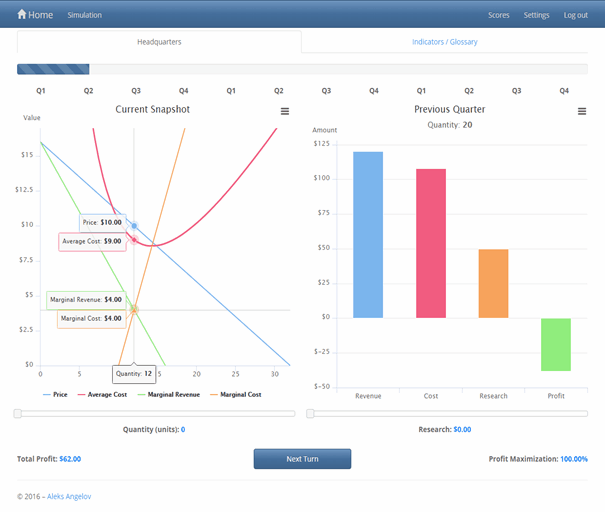Click the Home house icon
605x512 pixels.
click(x=22, y=15)
